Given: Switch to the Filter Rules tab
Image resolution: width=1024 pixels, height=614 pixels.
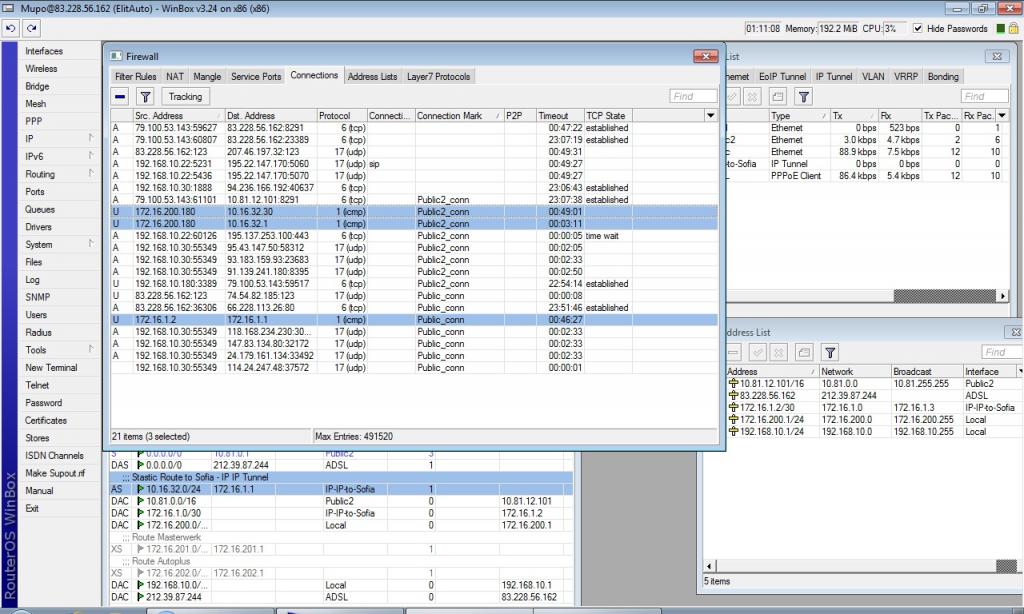Looking at the screenshot, I should tap(136, 76).
